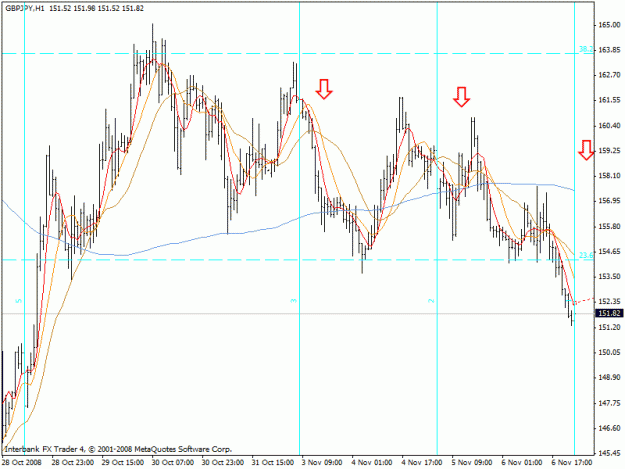
Task: Click the 30 Oct 23:00 time label
Action: point(223,463)
